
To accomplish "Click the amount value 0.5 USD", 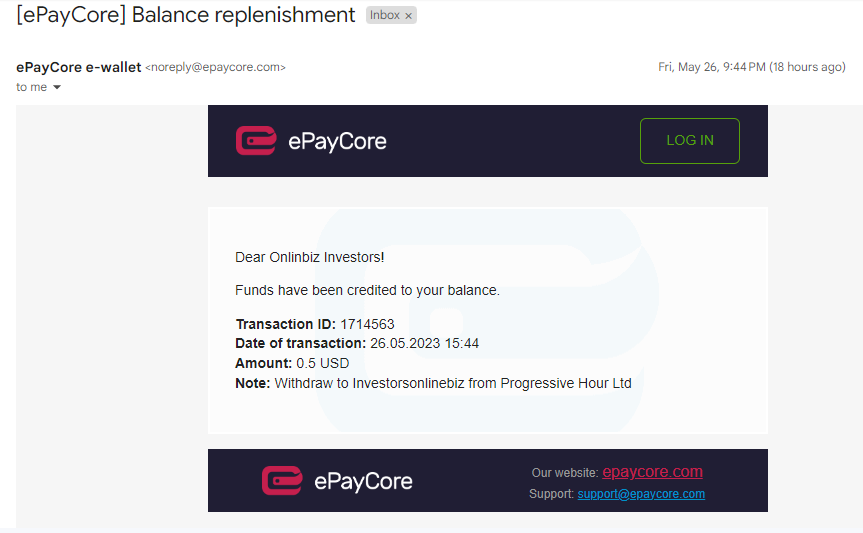I will (x=323, y=363).
